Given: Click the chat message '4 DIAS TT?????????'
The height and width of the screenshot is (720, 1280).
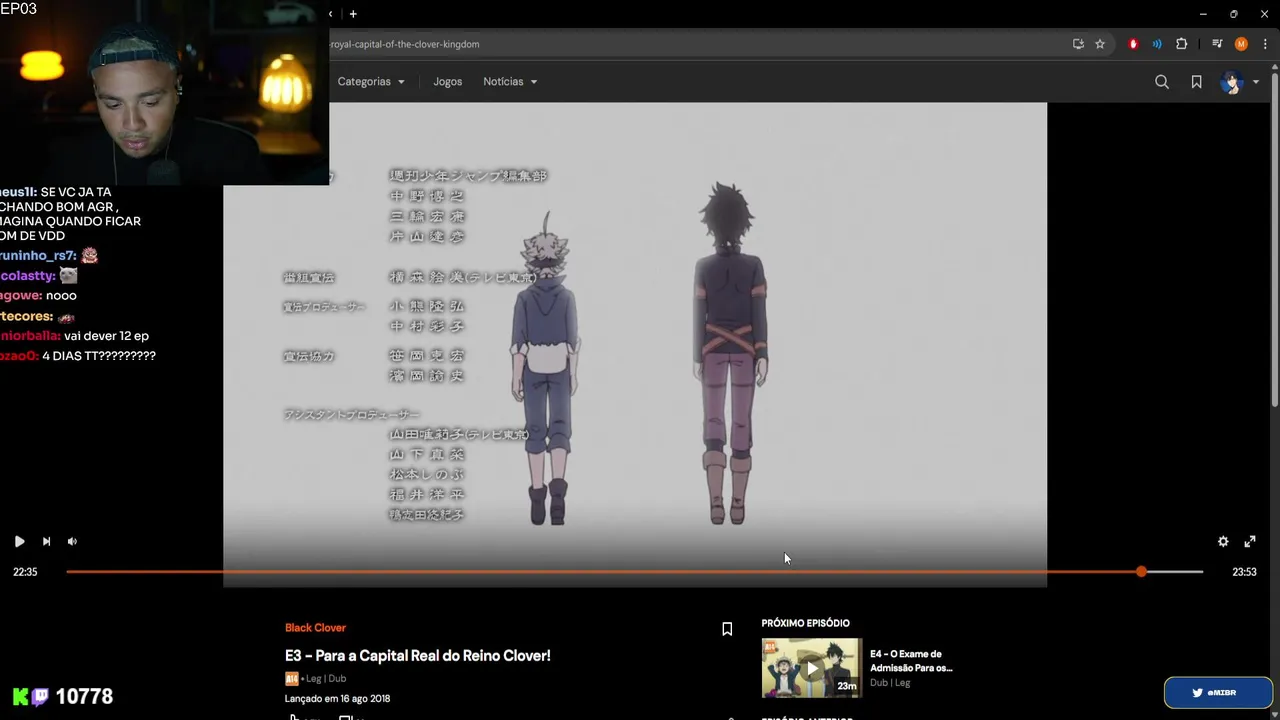Looking at the screenshot, I should point(99,356).
